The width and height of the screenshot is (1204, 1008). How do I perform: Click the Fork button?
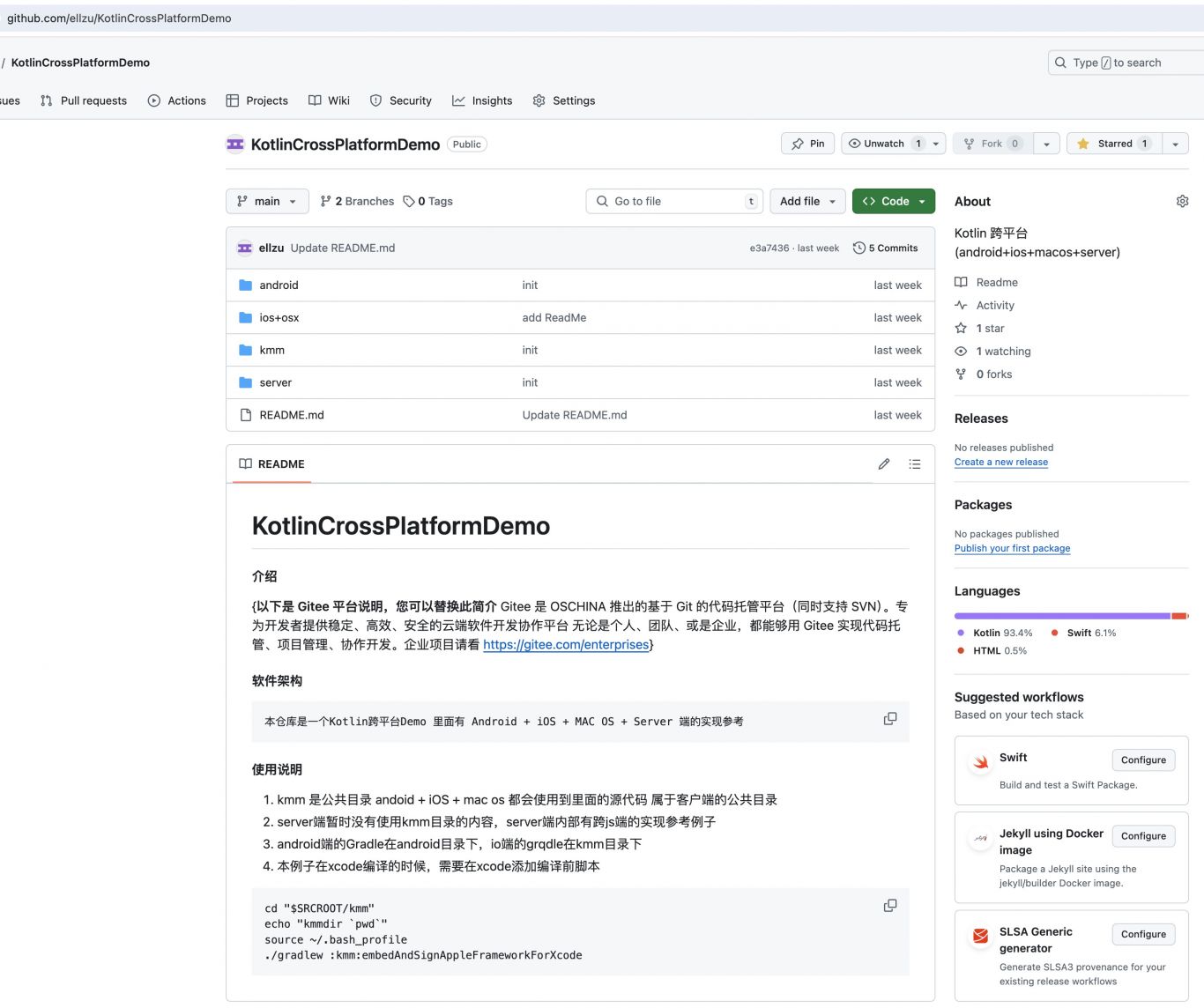tap(992, 144)
